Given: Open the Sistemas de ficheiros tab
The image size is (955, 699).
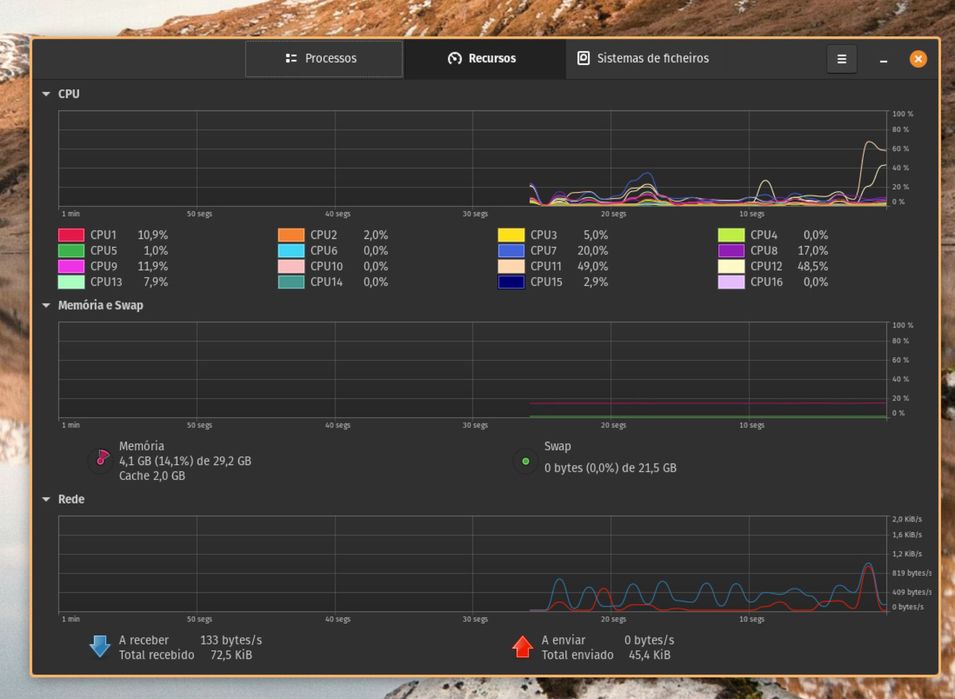Looking at the screenshot, I should (643, 58).
